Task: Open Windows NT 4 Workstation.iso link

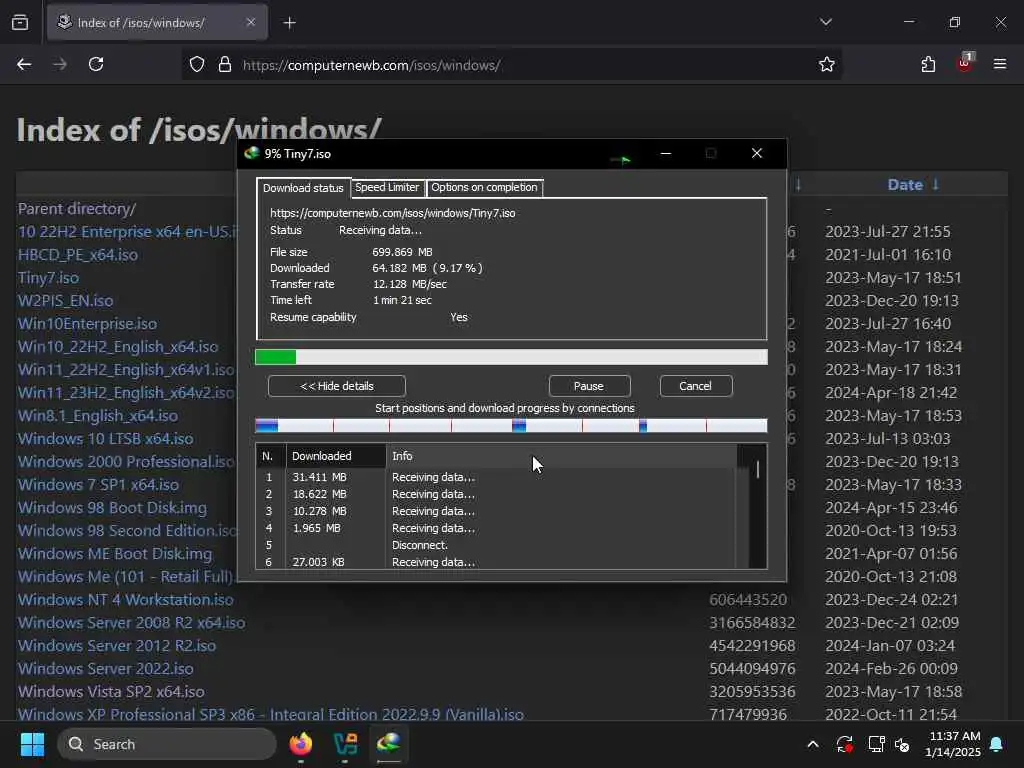Action: click(x=125, y=600)
